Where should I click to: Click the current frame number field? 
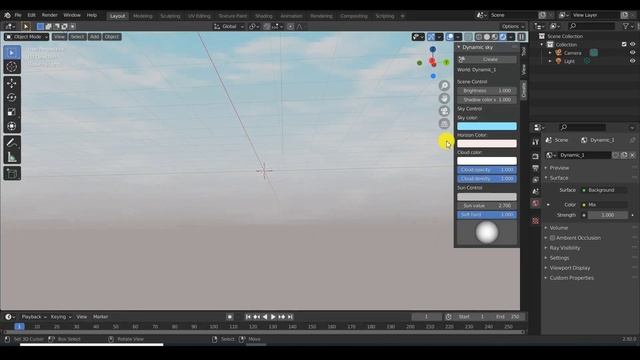pyautogui.click(x=427, y=317)
